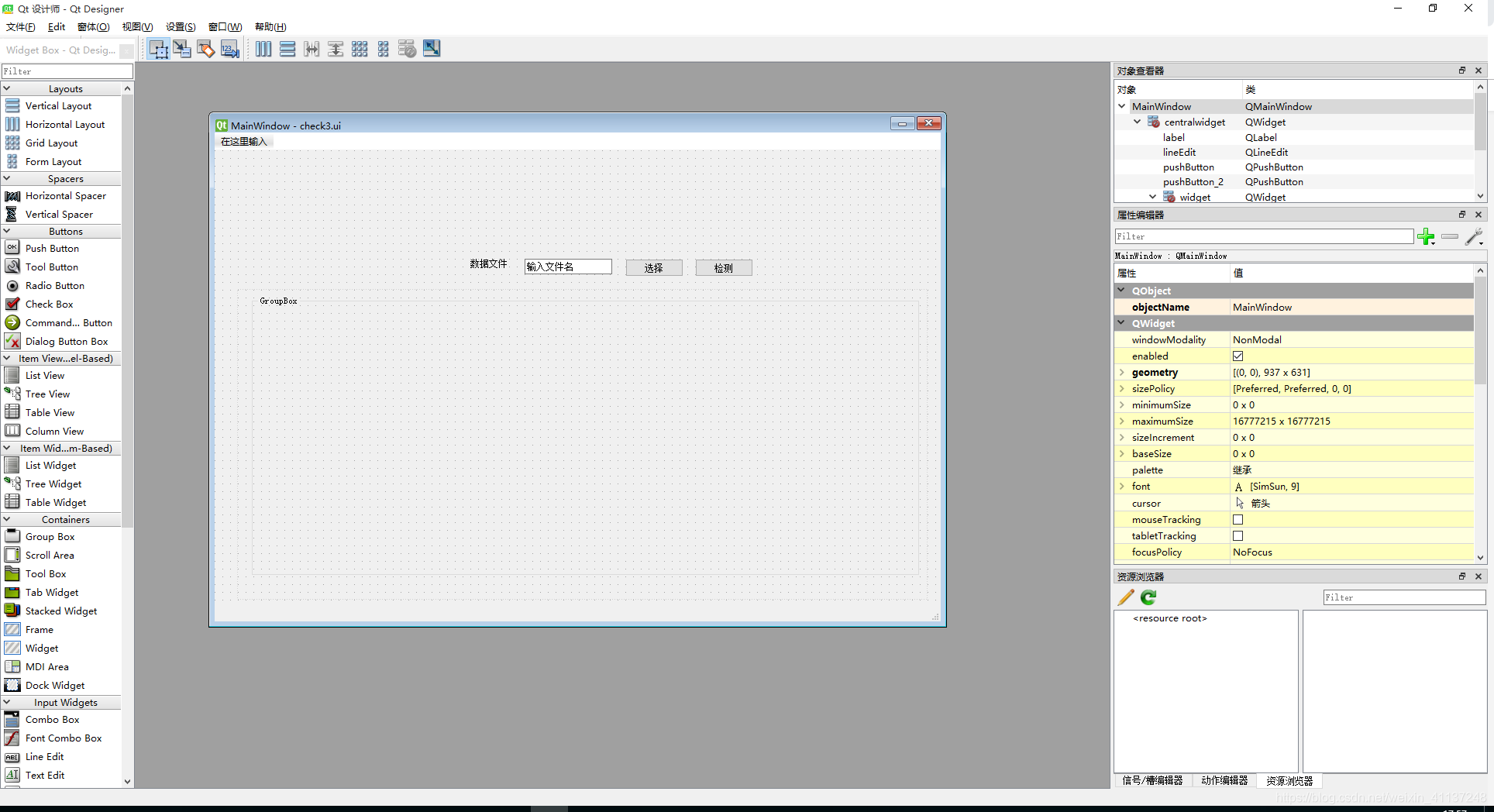Click the 检测 button on the form
This screenshot has height=812, width=1494.
723,267
